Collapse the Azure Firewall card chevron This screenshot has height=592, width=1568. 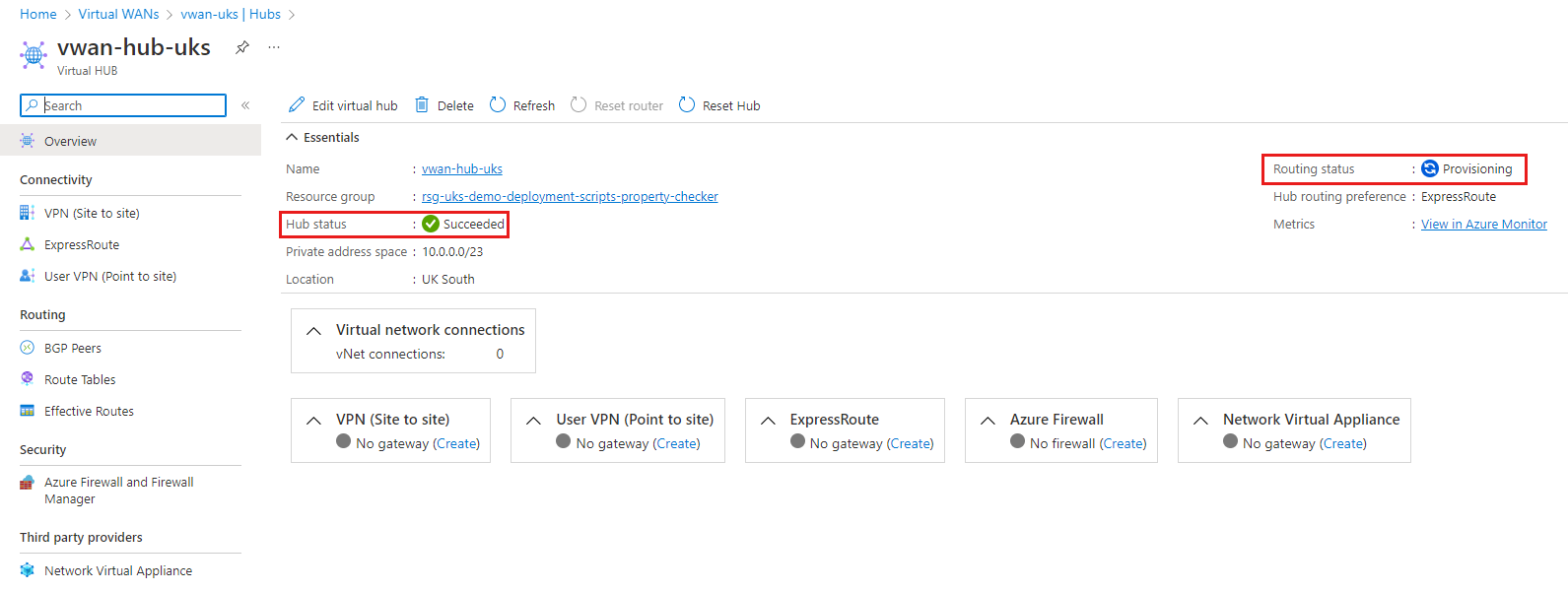click(x=988, y=421)
